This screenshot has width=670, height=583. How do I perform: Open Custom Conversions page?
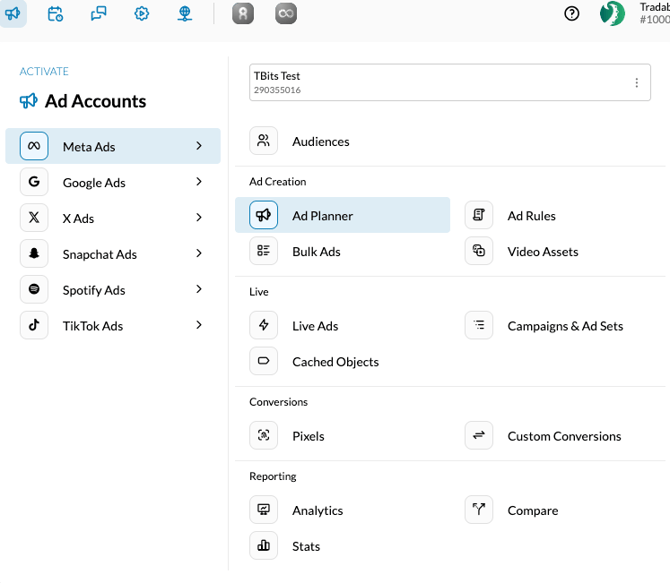564,436
